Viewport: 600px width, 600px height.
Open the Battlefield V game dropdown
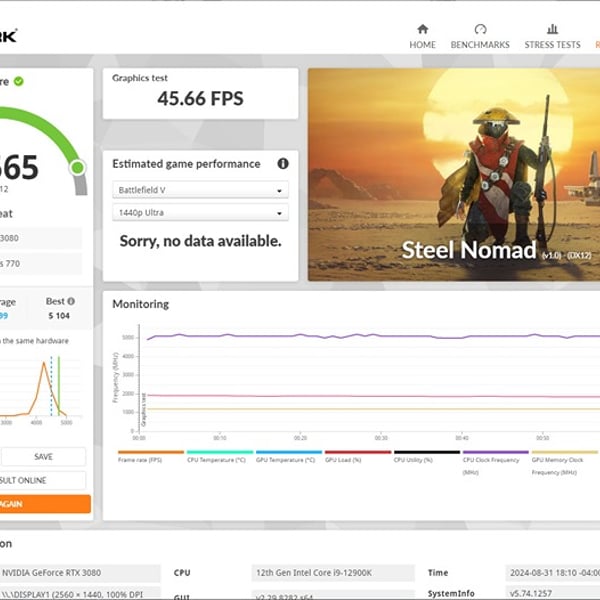tap(201, 190)
